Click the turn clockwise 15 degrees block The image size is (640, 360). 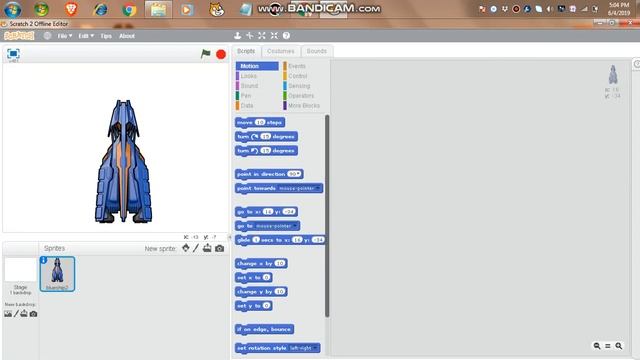click(266, 136)
